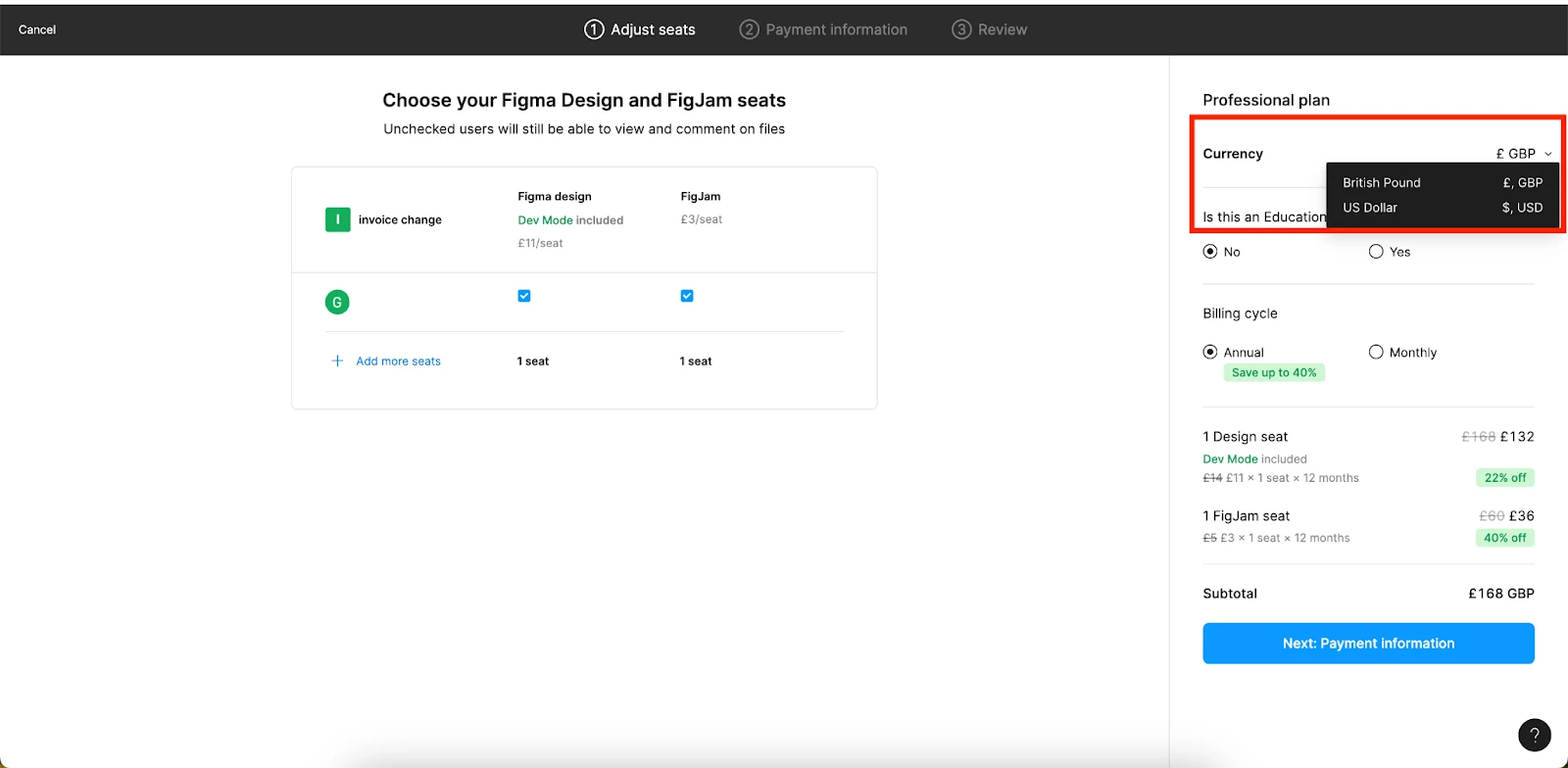The width and height of the screenshot is (1568, 768).
Task: Click the plus icon for adding seats
Action: pos(337,361)
